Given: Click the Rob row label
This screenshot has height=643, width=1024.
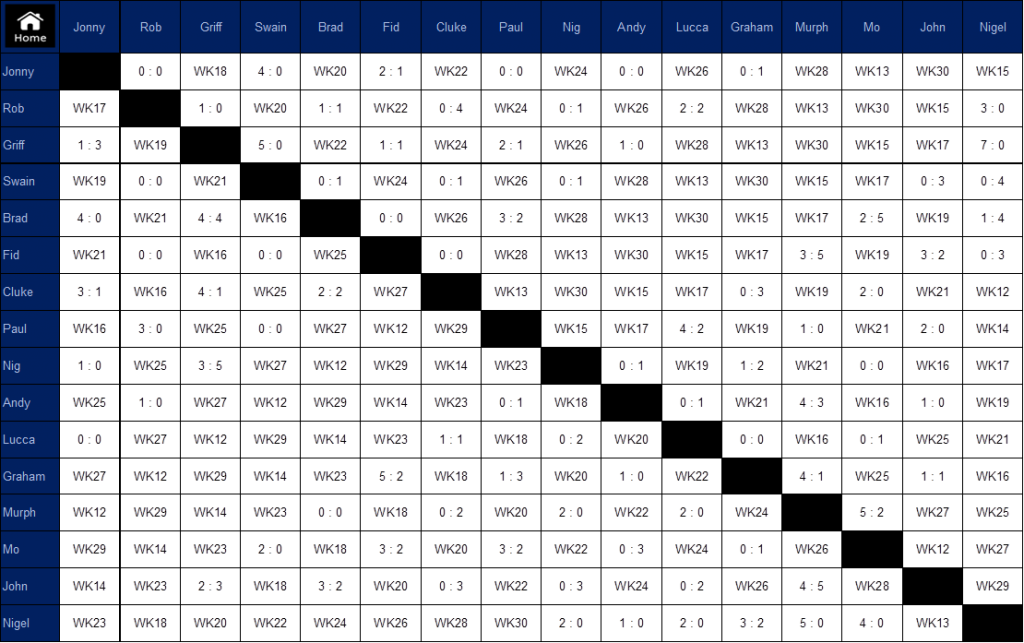Looking at the screenshot, I should tap(30, 108).
